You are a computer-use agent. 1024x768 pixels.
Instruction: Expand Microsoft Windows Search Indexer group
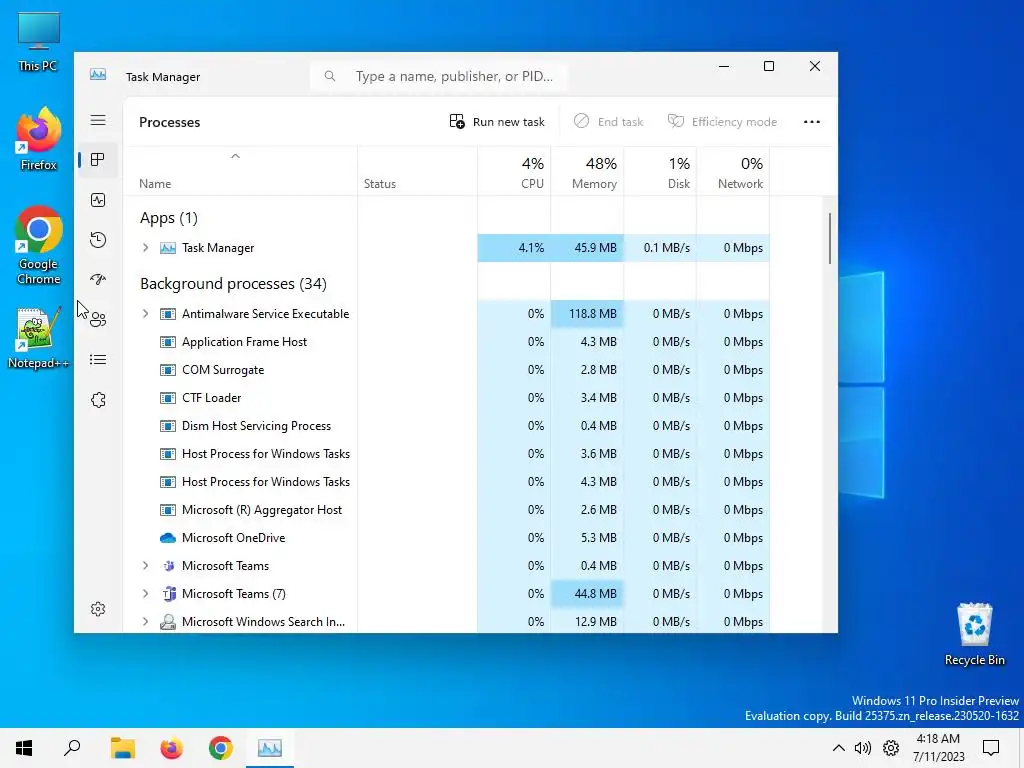click(146, 622)
